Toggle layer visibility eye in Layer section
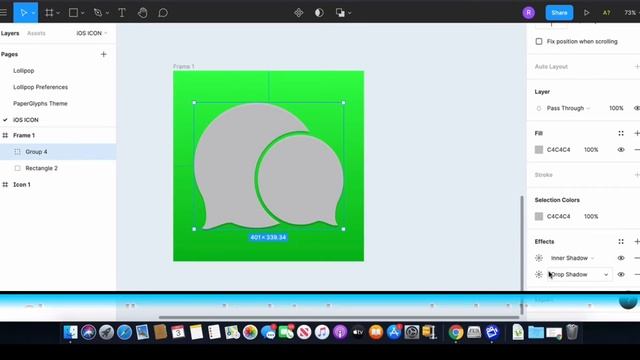This screenshot has height=360, width=640. (637, 108)
